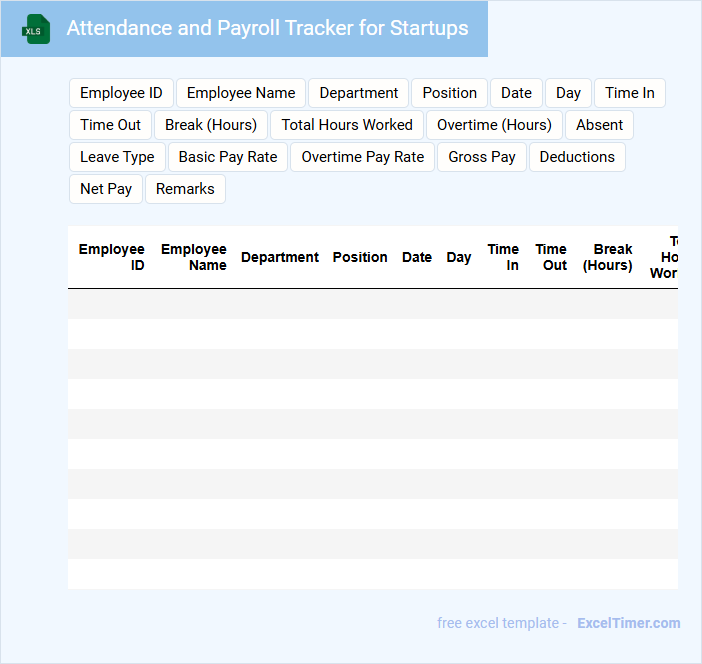Click the Time In tag
Viewport: 702px width, 664px height.
pyautogui.click(x=629, y=93)
